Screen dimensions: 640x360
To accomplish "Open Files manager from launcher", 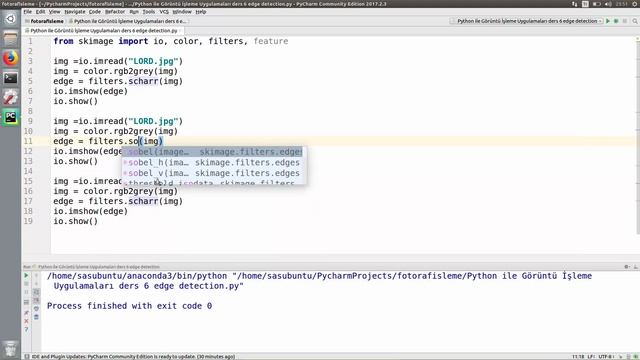I will click(11, 38).
